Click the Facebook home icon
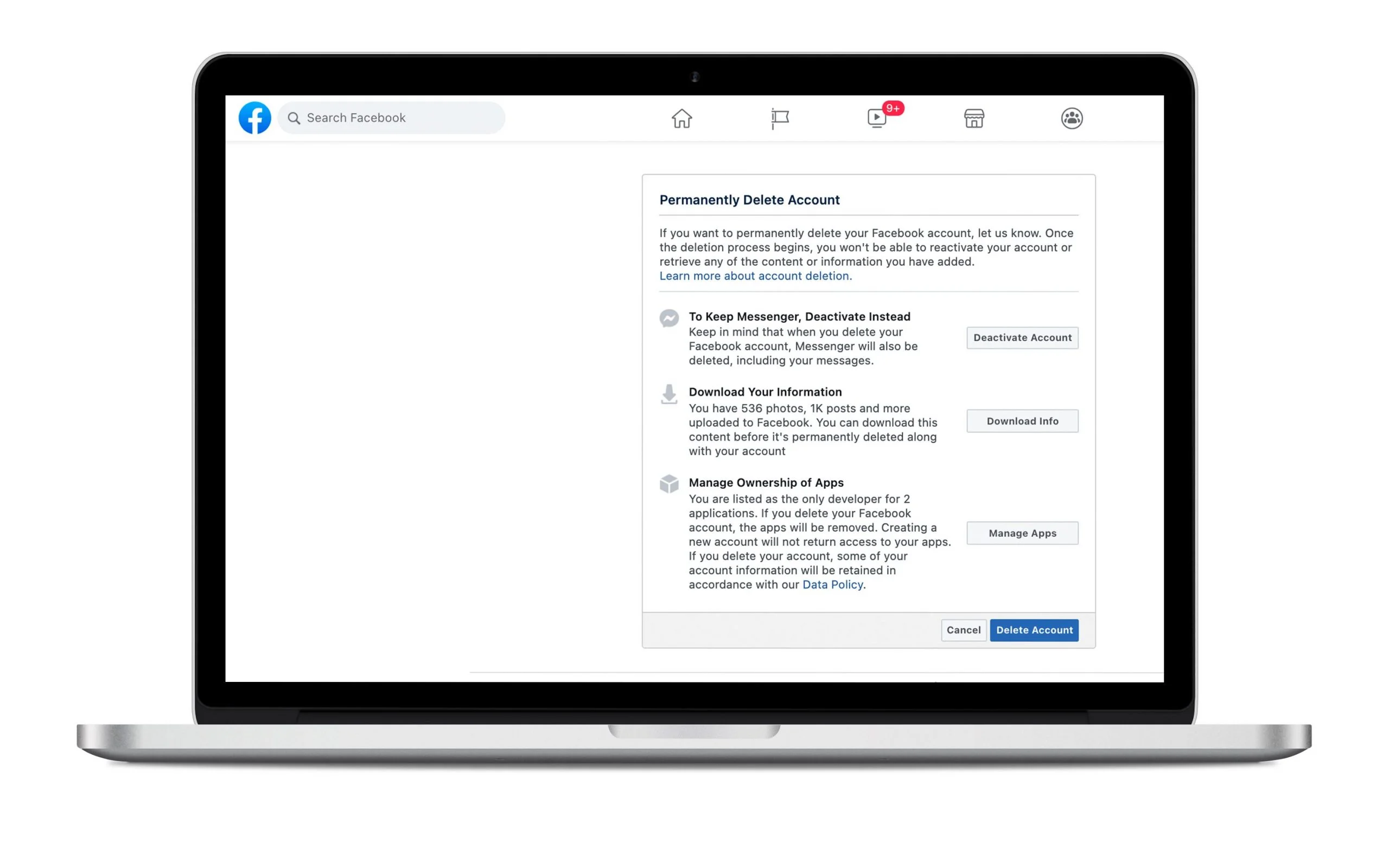1389x868 pixels. 681,117
